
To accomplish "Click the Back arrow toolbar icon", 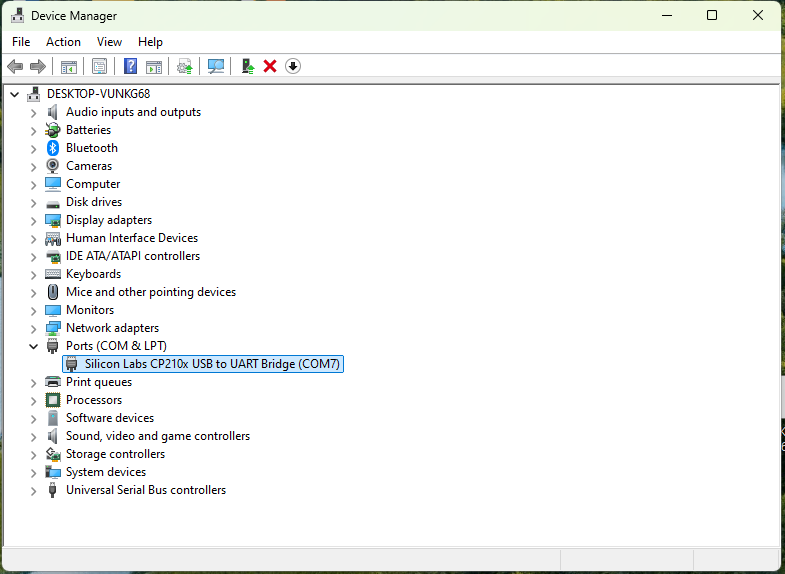I will (15, 66).
